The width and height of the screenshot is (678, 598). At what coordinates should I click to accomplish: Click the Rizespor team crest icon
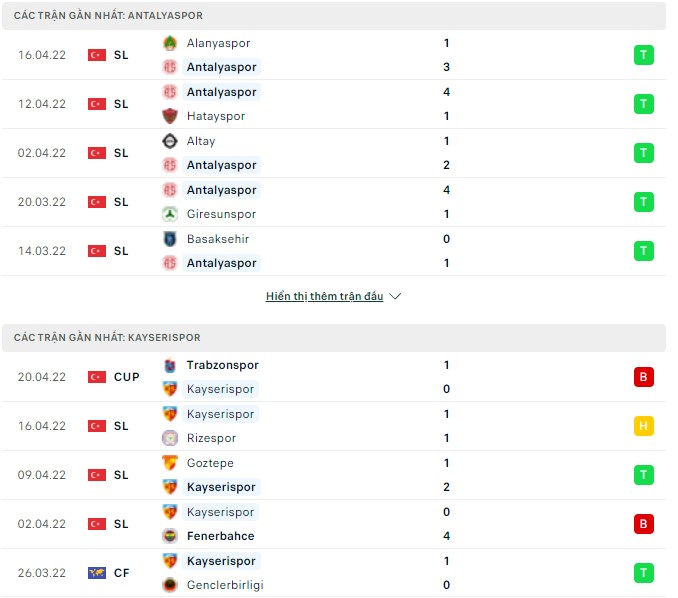tap(170, 438)
